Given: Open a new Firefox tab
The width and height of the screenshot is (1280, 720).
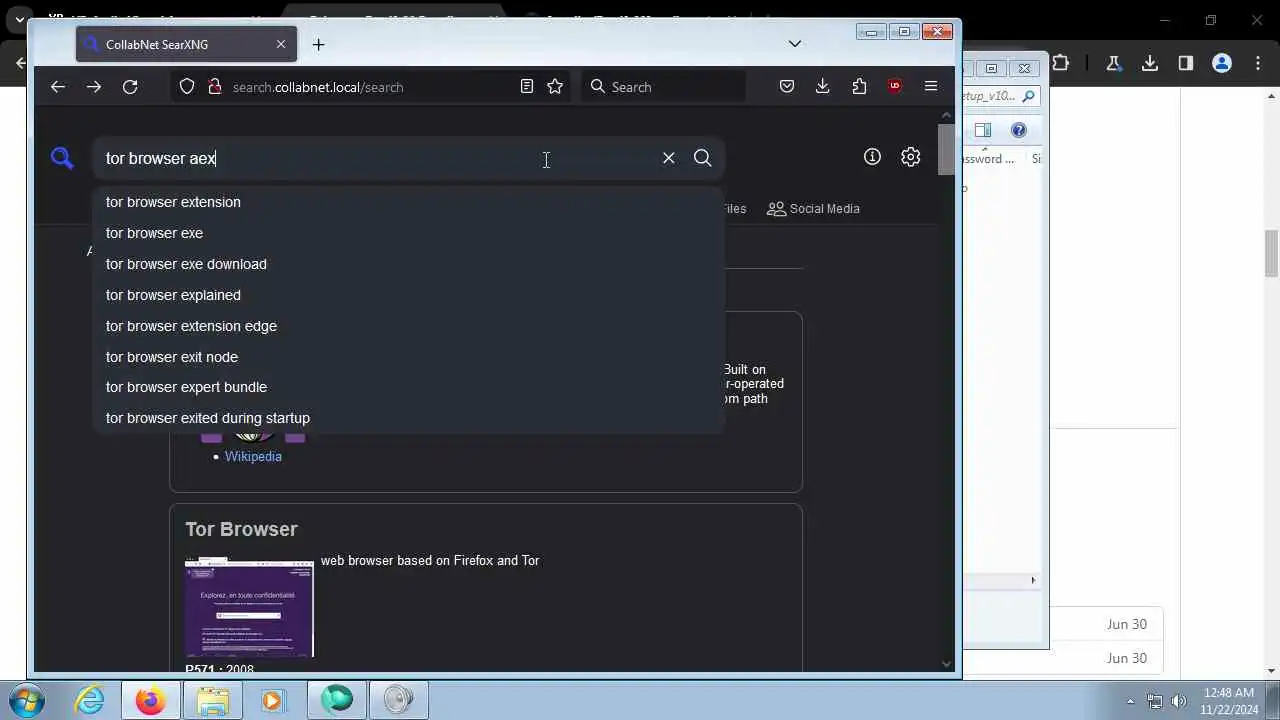Looking at the screenshot, I should coord(318,44).
